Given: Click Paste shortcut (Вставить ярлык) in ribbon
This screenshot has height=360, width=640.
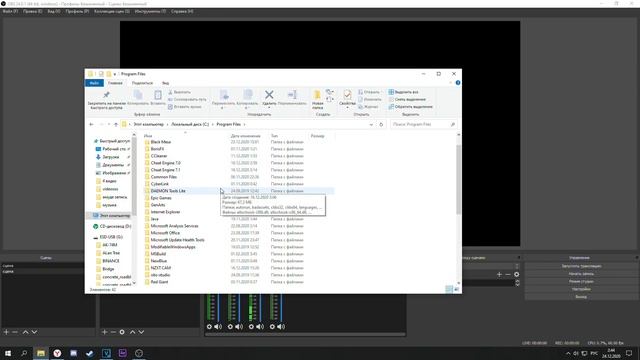Looking at the screenshot, I should 184,107.
